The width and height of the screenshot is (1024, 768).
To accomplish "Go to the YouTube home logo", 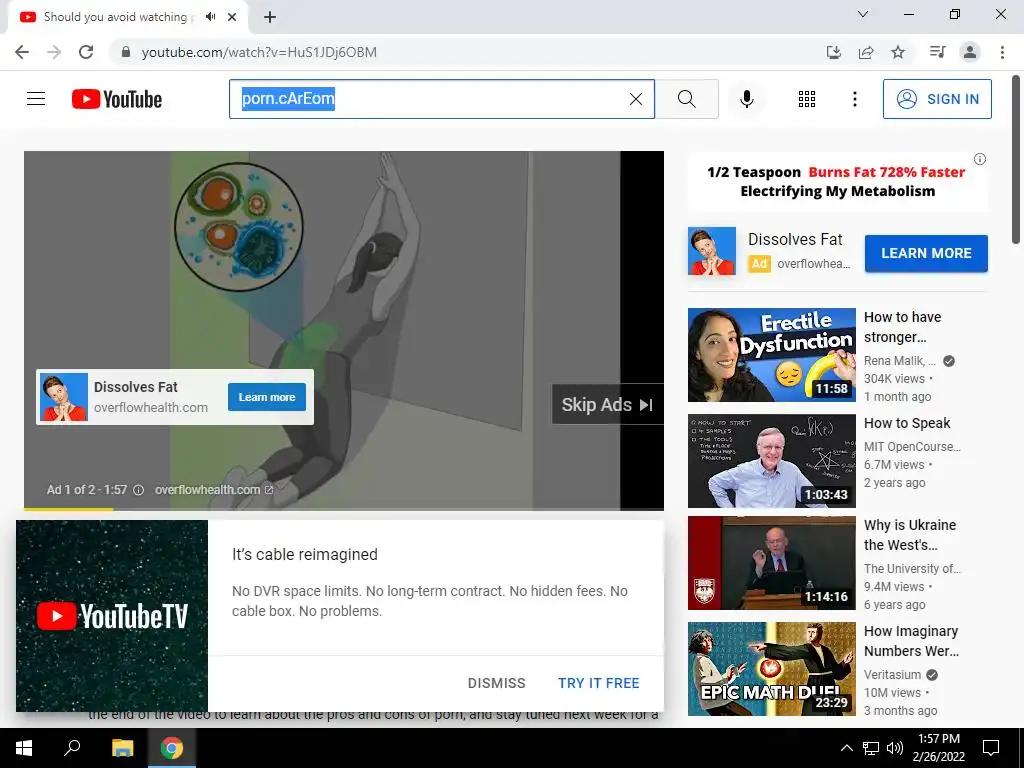I will point(117,99).
